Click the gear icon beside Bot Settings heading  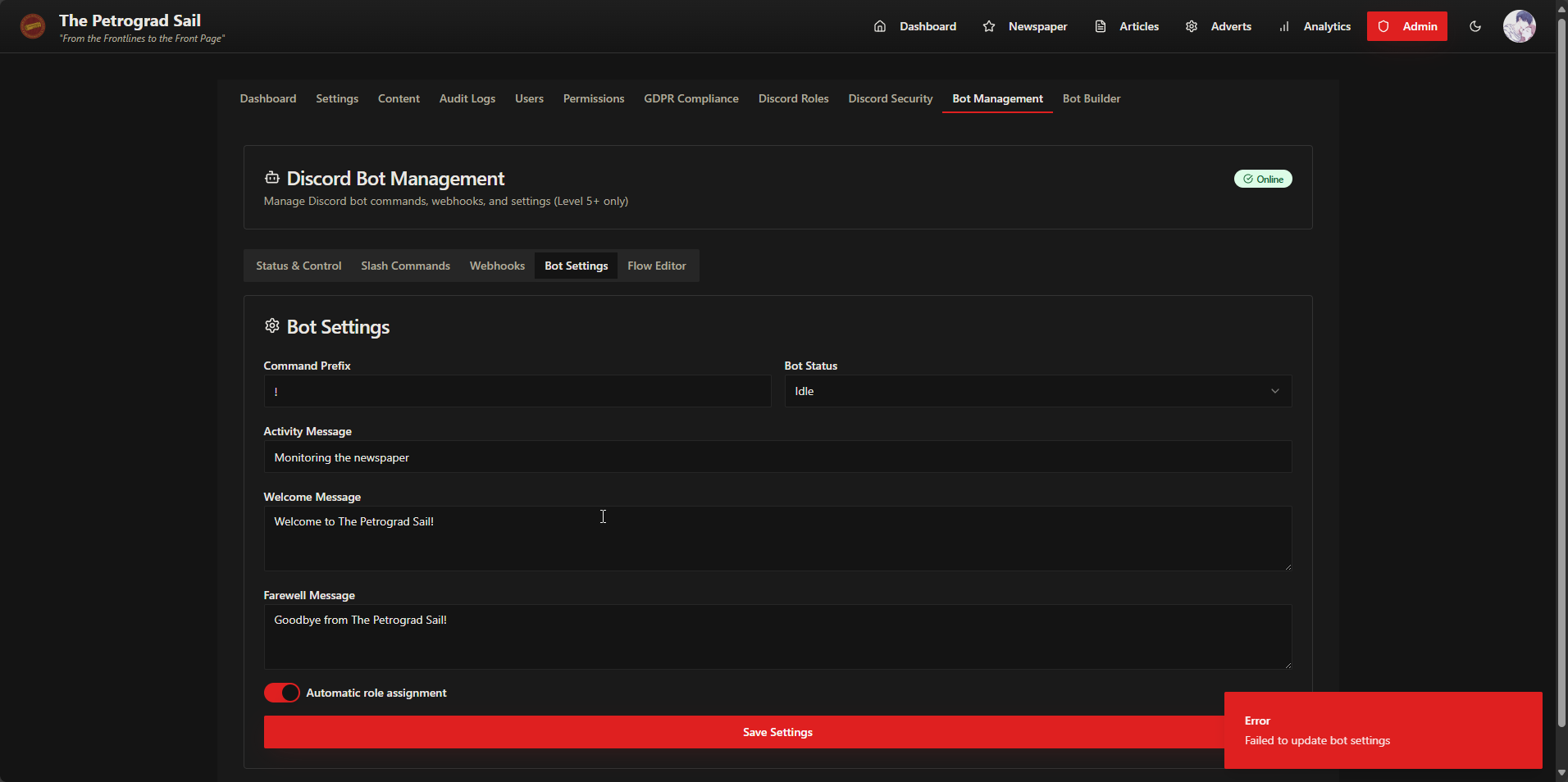point(272,326)
